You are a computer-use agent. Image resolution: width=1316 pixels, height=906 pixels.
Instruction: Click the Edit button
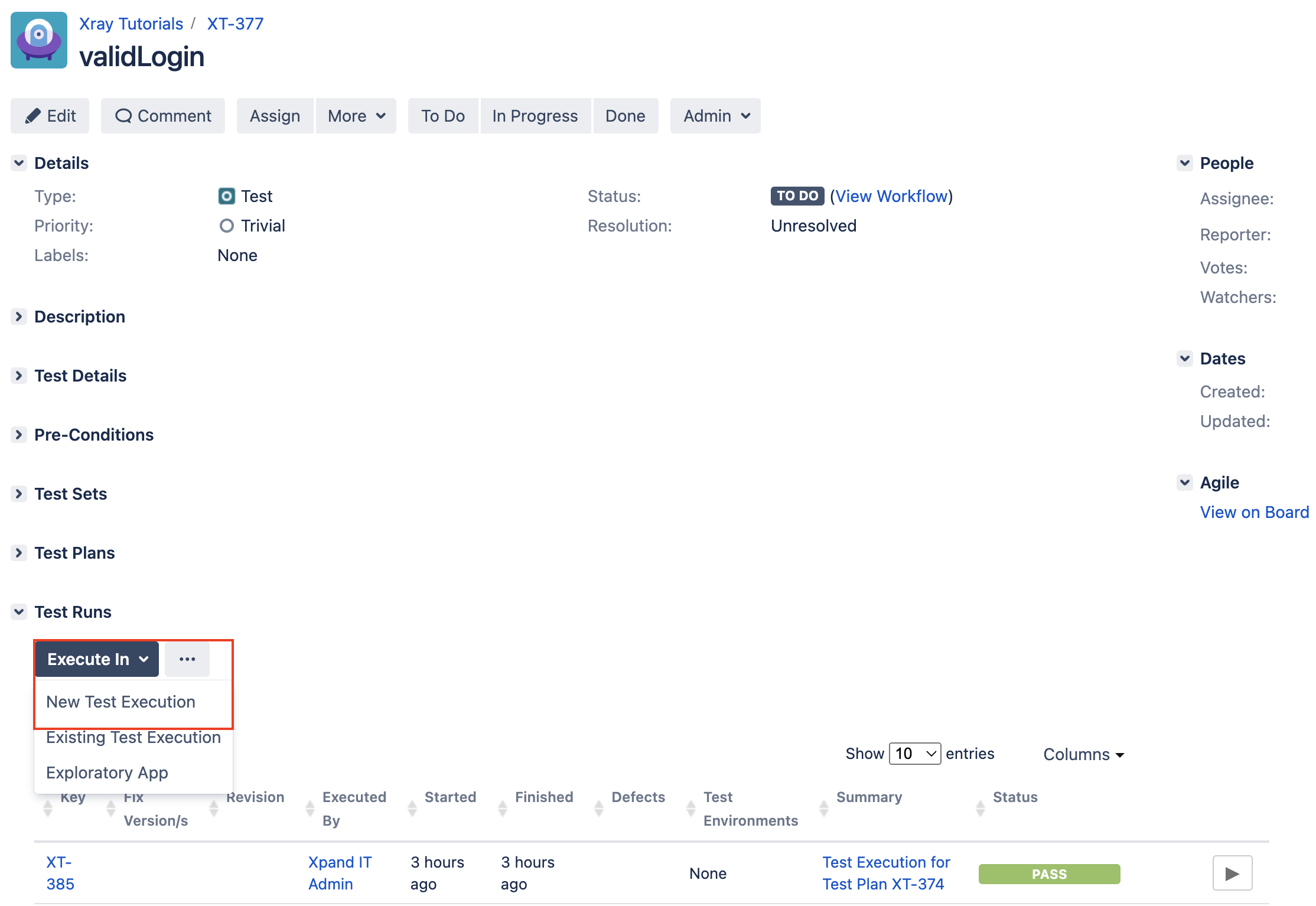[50, 116]
